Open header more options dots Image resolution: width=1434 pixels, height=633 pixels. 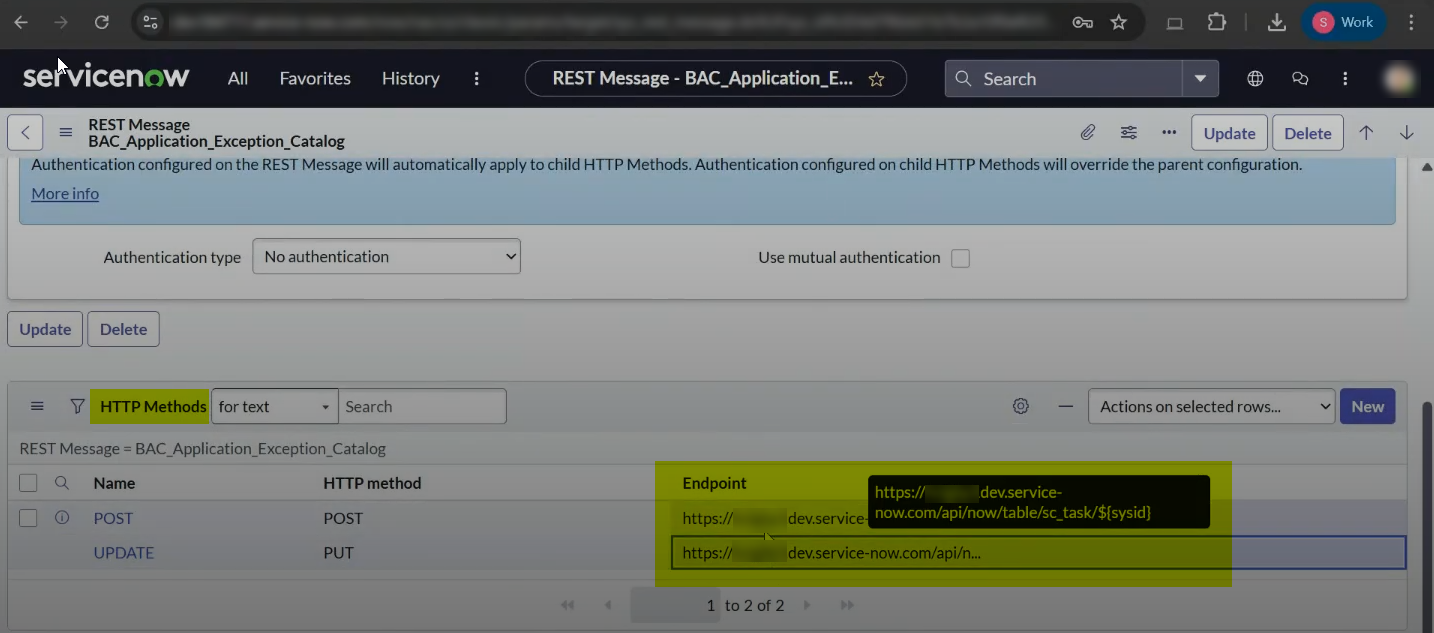(x=1345, y=78)
